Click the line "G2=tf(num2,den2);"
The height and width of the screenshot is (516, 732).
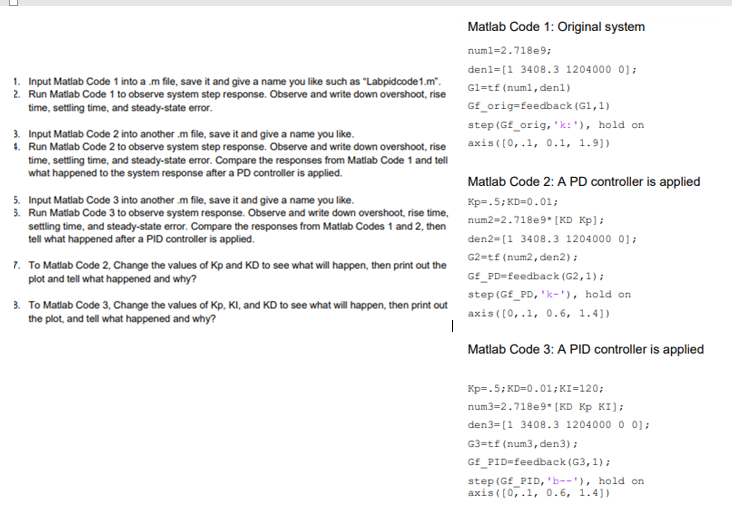[x=522, y=257]
